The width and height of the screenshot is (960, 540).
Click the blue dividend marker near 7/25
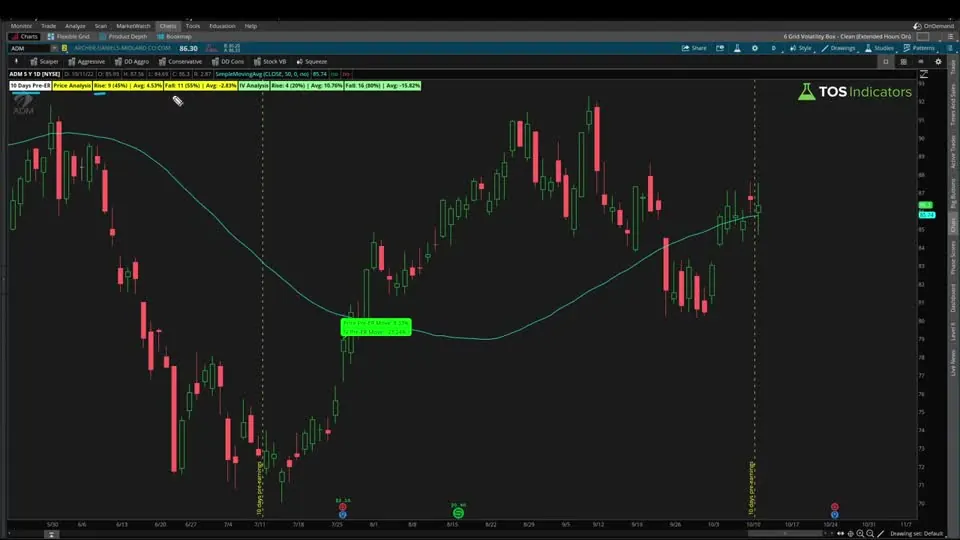(342, 514)
